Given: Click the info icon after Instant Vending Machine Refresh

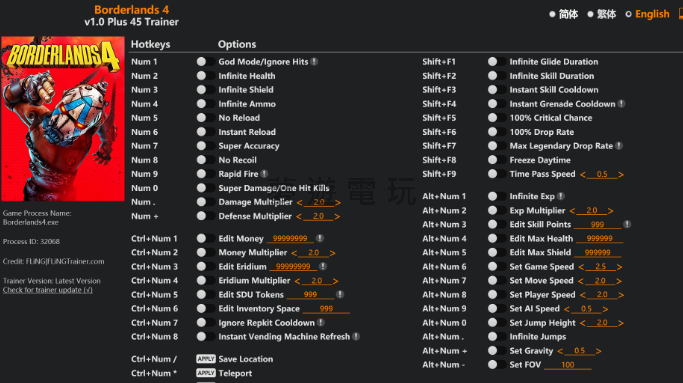Looking at the screenshot, I should pyautogui.click(x=356, y=336).
